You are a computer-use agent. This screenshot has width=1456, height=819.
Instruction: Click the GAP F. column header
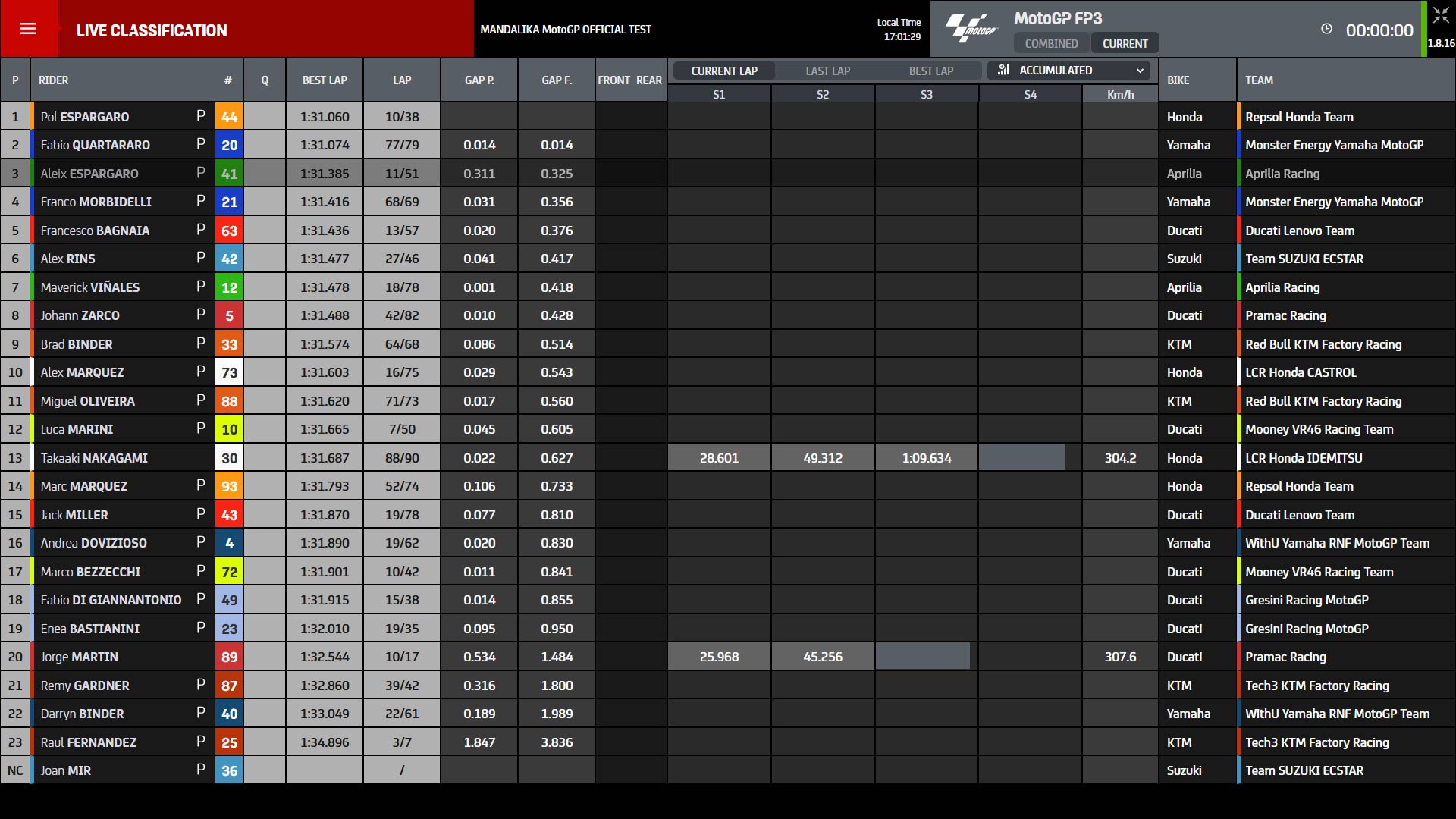pos(557,80)
